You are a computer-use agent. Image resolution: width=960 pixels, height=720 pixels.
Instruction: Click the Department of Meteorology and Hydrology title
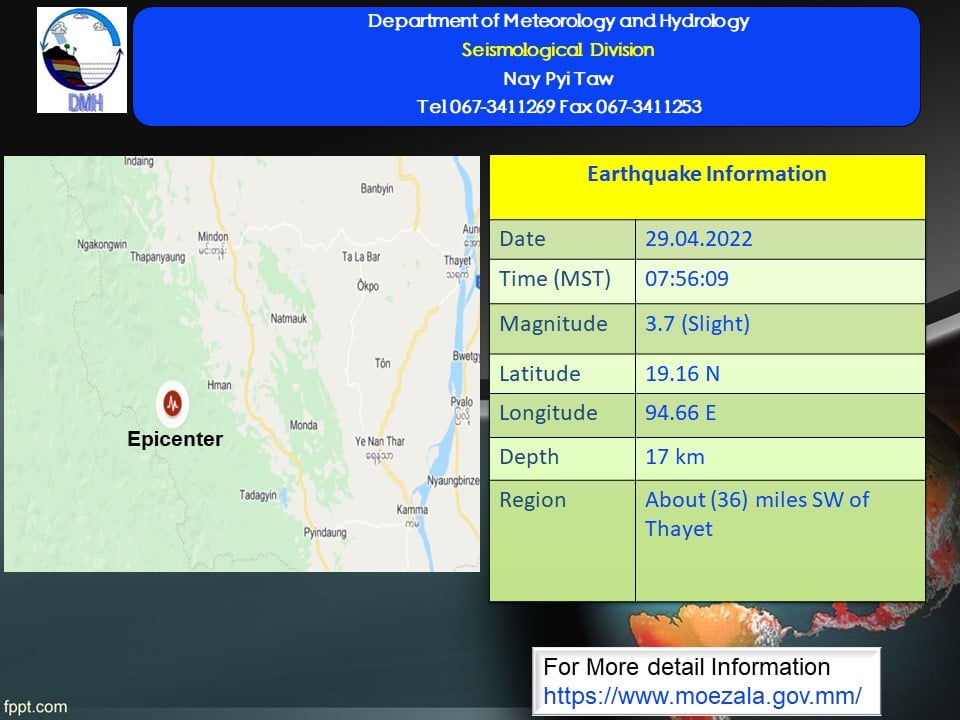558,21
